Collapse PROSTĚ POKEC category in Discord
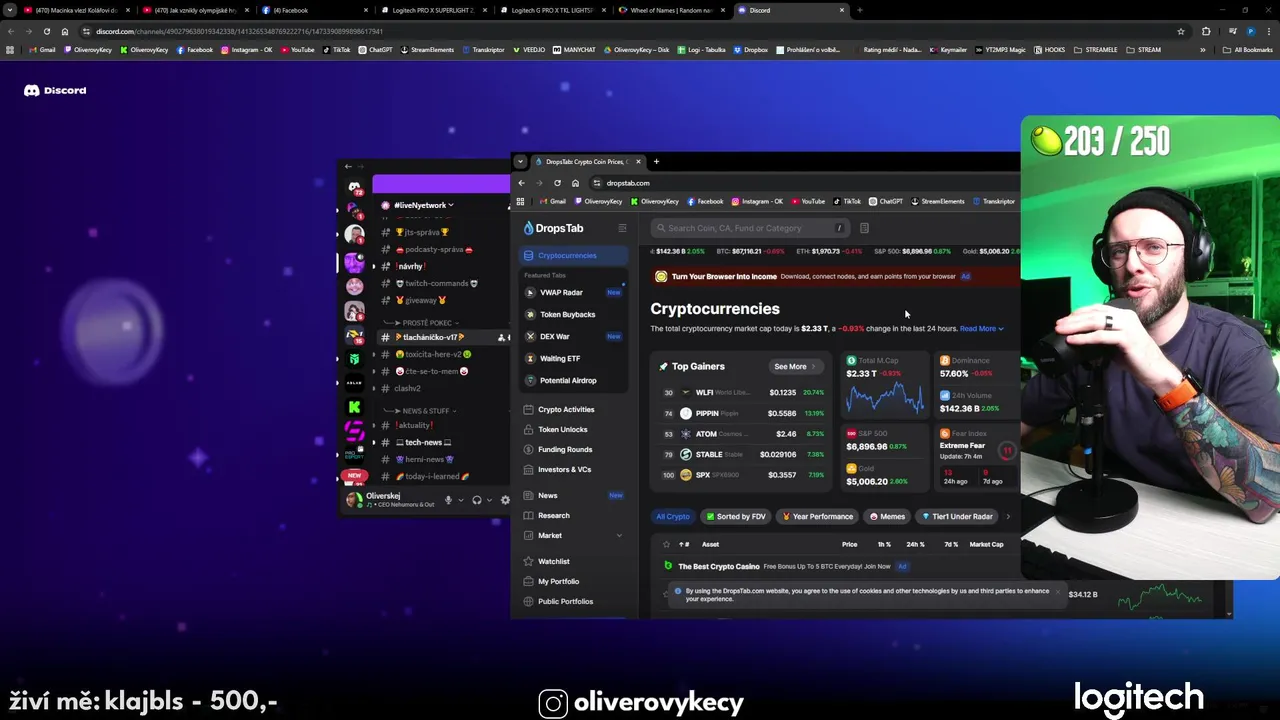1280x720 pixels. (424, 323)
